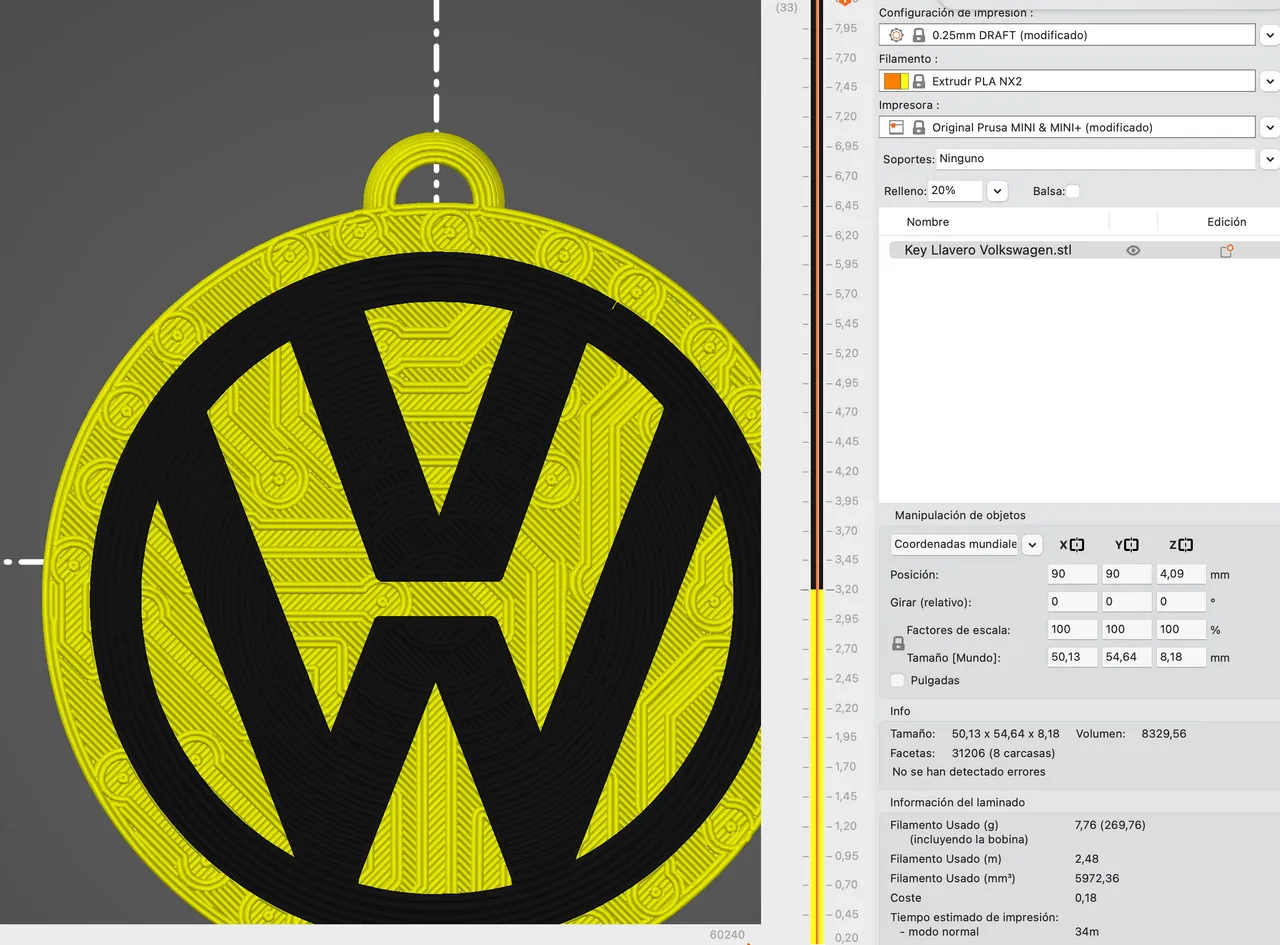Click the Manipulación de objetos section title
The height and width of the screenshot is (945, 1280).
tap(960, 516)
